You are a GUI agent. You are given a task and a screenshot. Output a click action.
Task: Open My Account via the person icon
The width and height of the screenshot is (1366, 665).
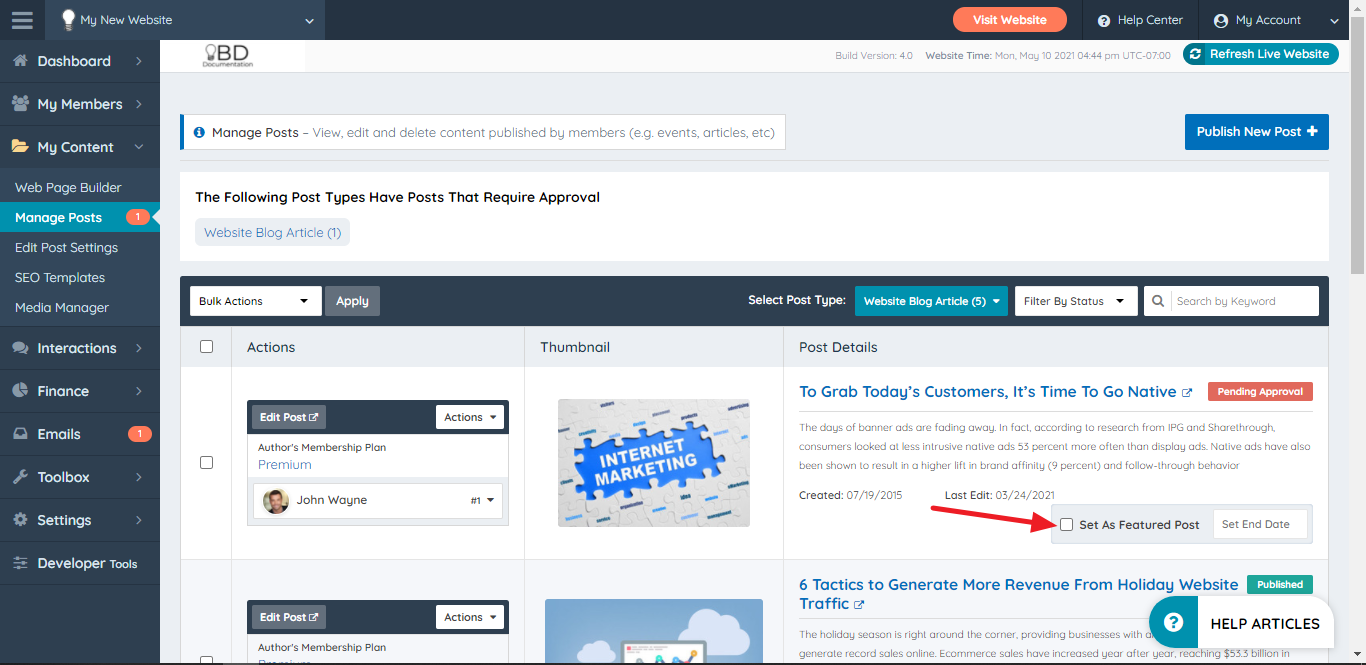[1221, 20]
